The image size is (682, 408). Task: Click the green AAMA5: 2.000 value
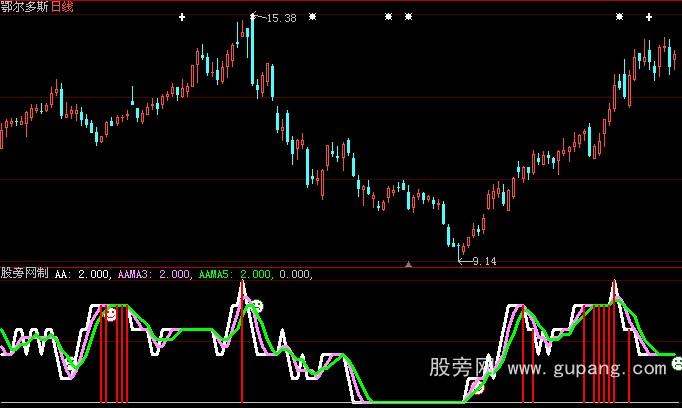235,274
